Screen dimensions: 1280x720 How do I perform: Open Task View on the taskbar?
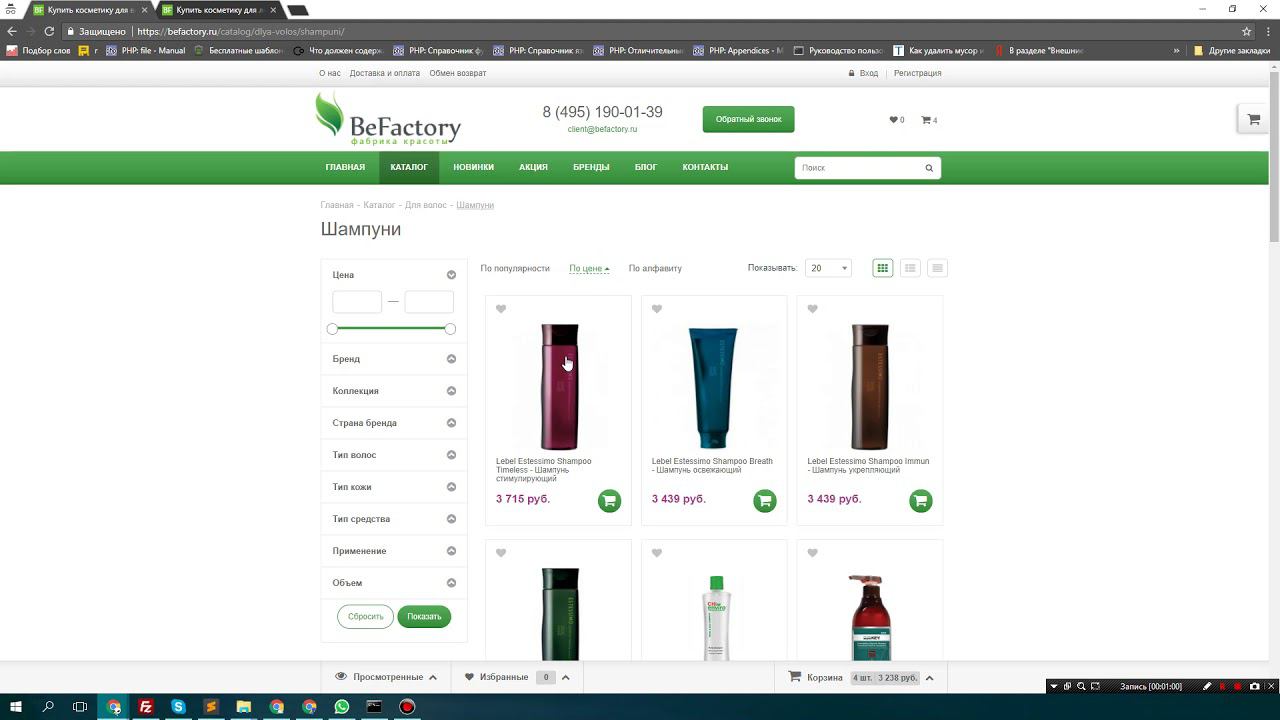[80, 707]
